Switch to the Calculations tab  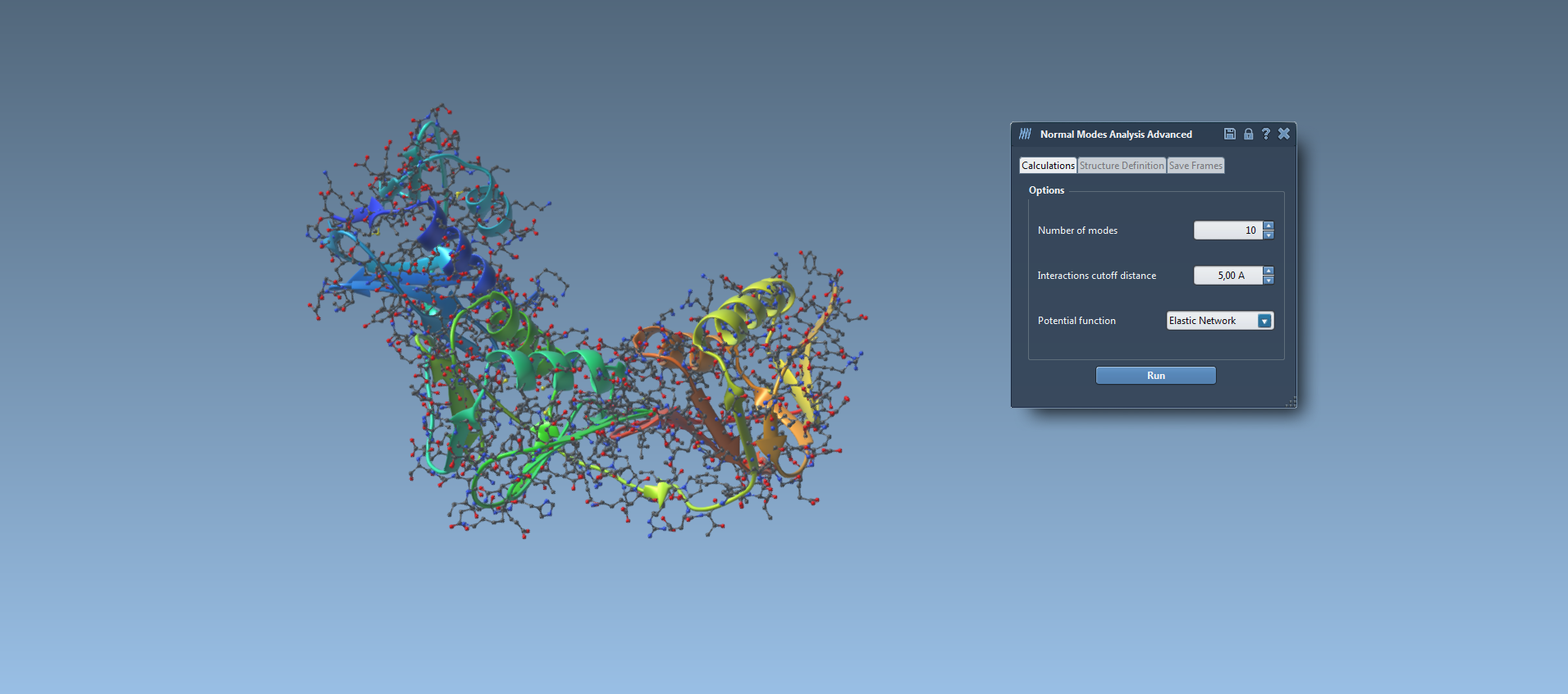click(1048, 166)
